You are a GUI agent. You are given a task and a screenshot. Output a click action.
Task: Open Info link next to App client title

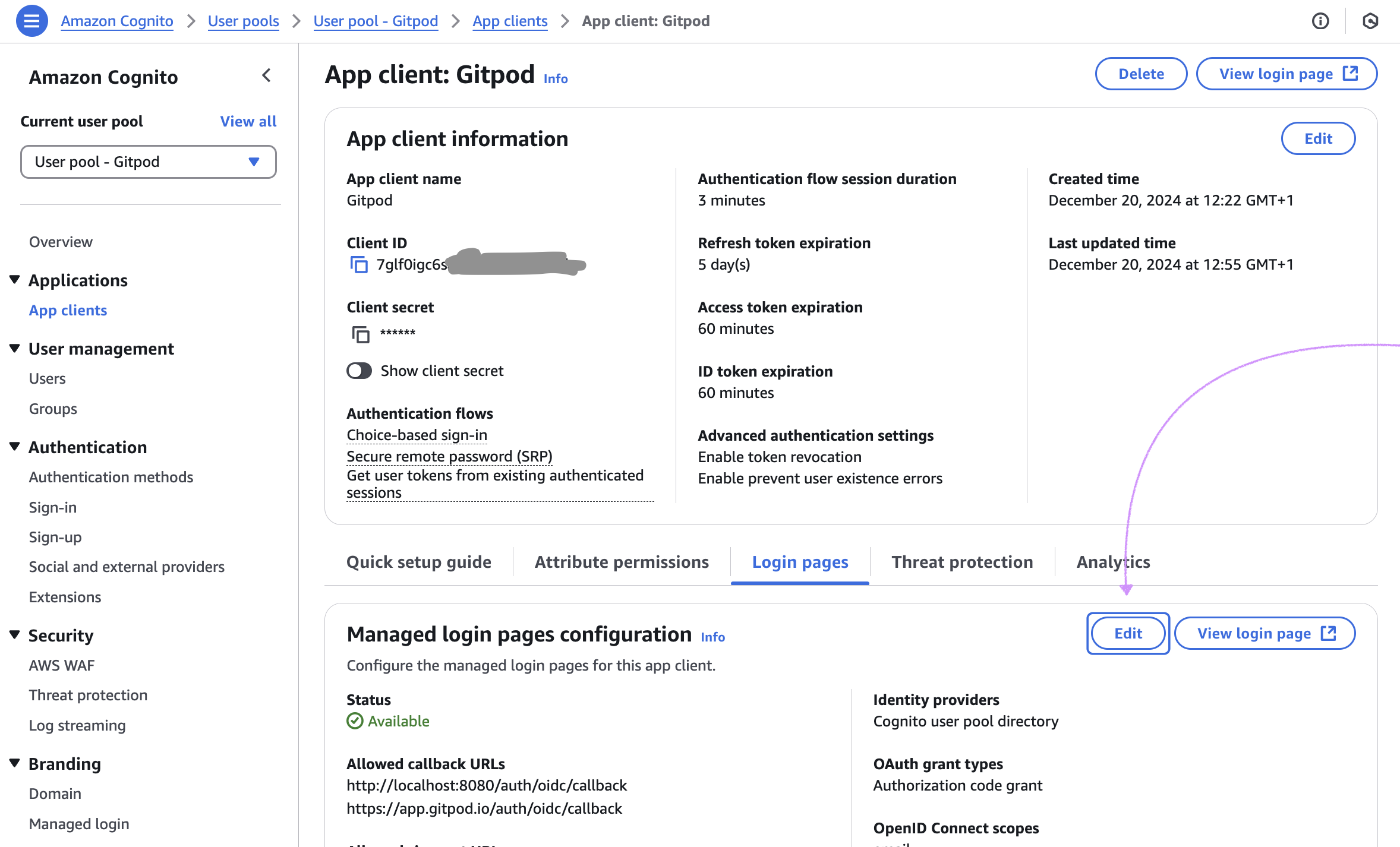[x=555, y=78]
